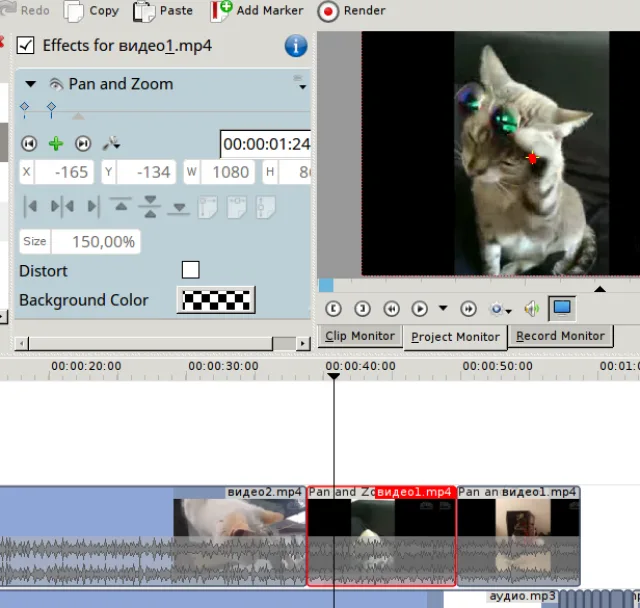The width and height of the screenshot is (640, 608).
Task: Select the second keyframe diamond
Action: click(51, 107)
